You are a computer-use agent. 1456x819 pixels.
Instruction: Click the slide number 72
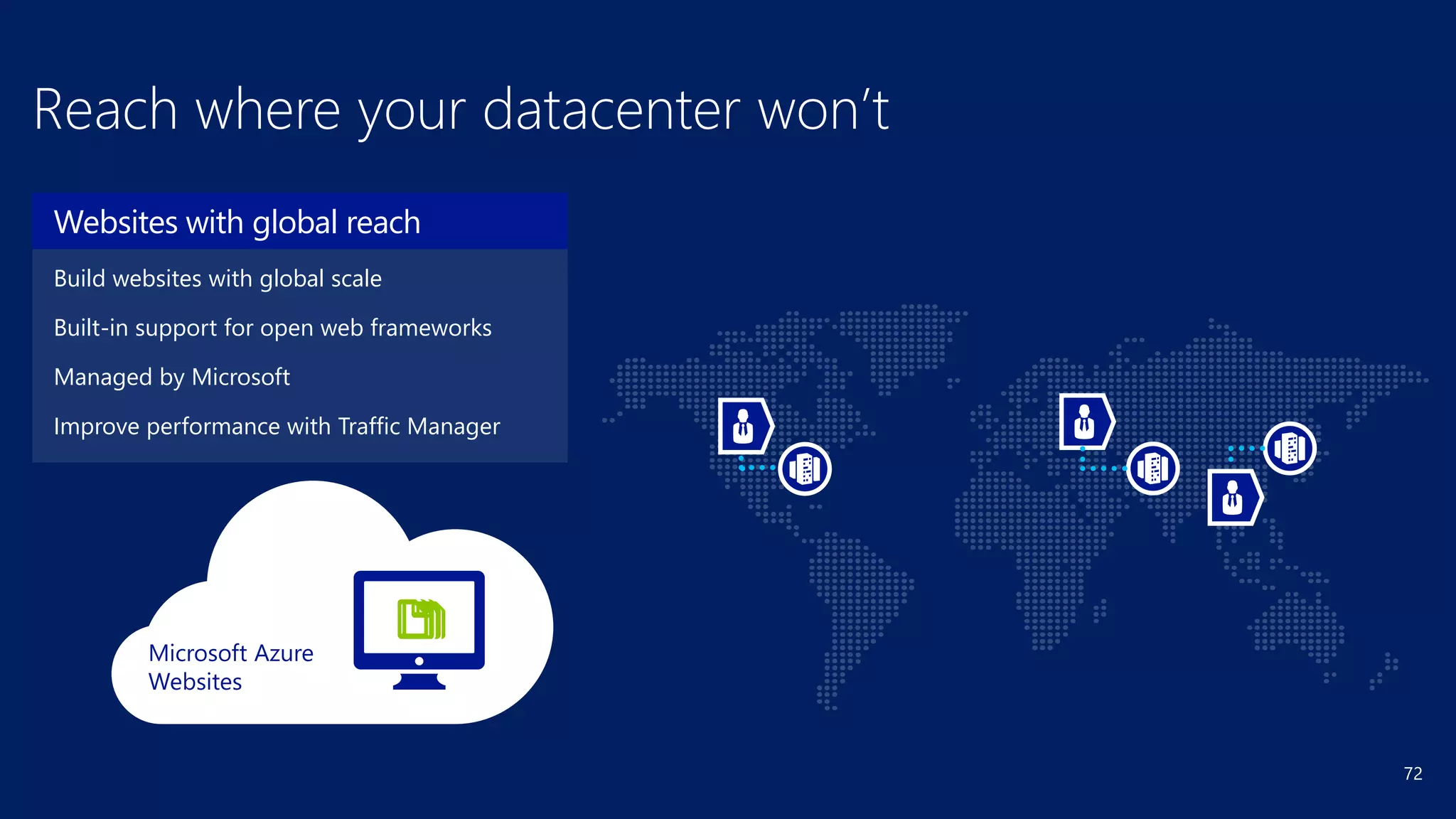tap(1413, 773)
